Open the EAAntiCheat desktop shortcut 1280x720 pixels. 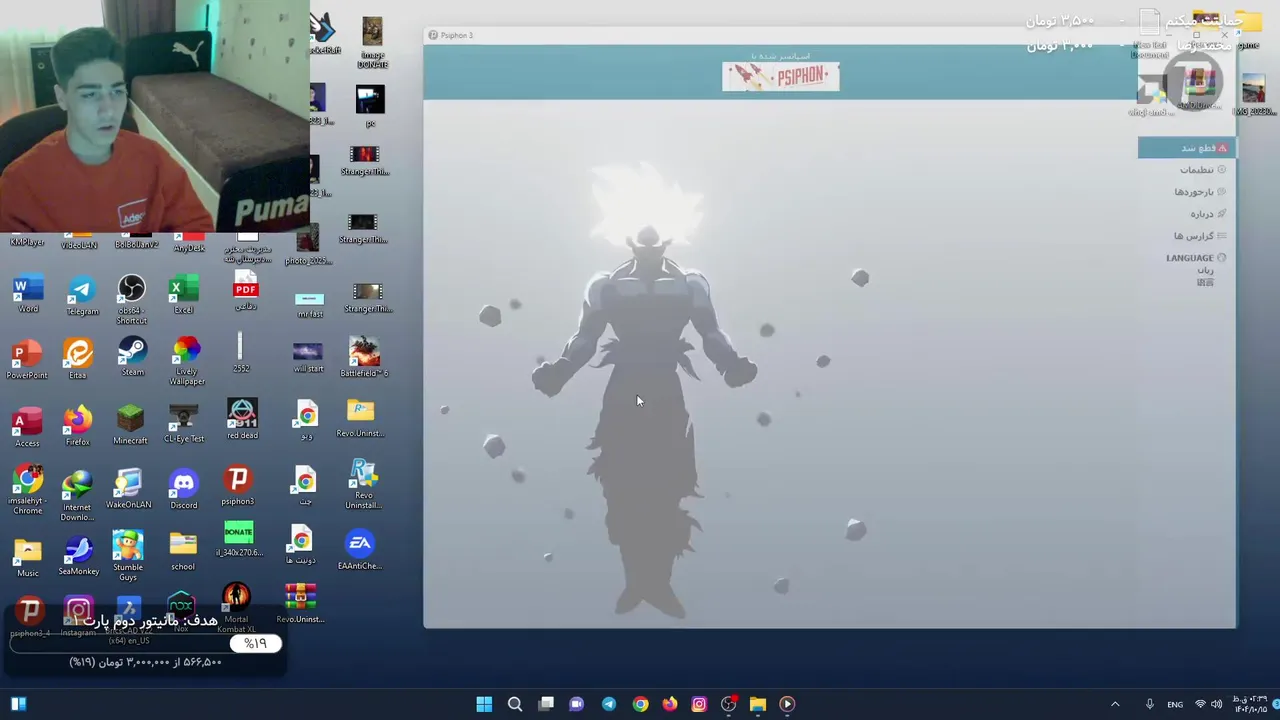pyautogui.click(x=360, y=551)
